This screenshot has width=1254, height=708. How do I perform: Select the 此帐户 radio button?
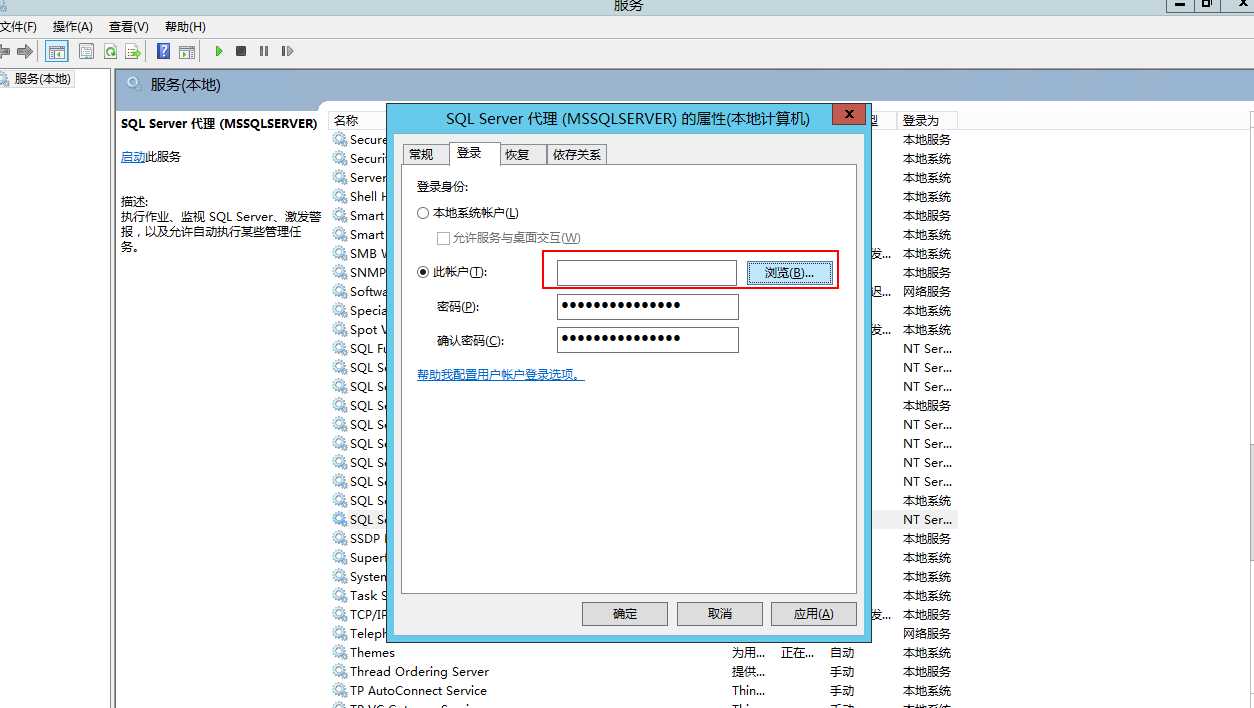coord(423,272)
